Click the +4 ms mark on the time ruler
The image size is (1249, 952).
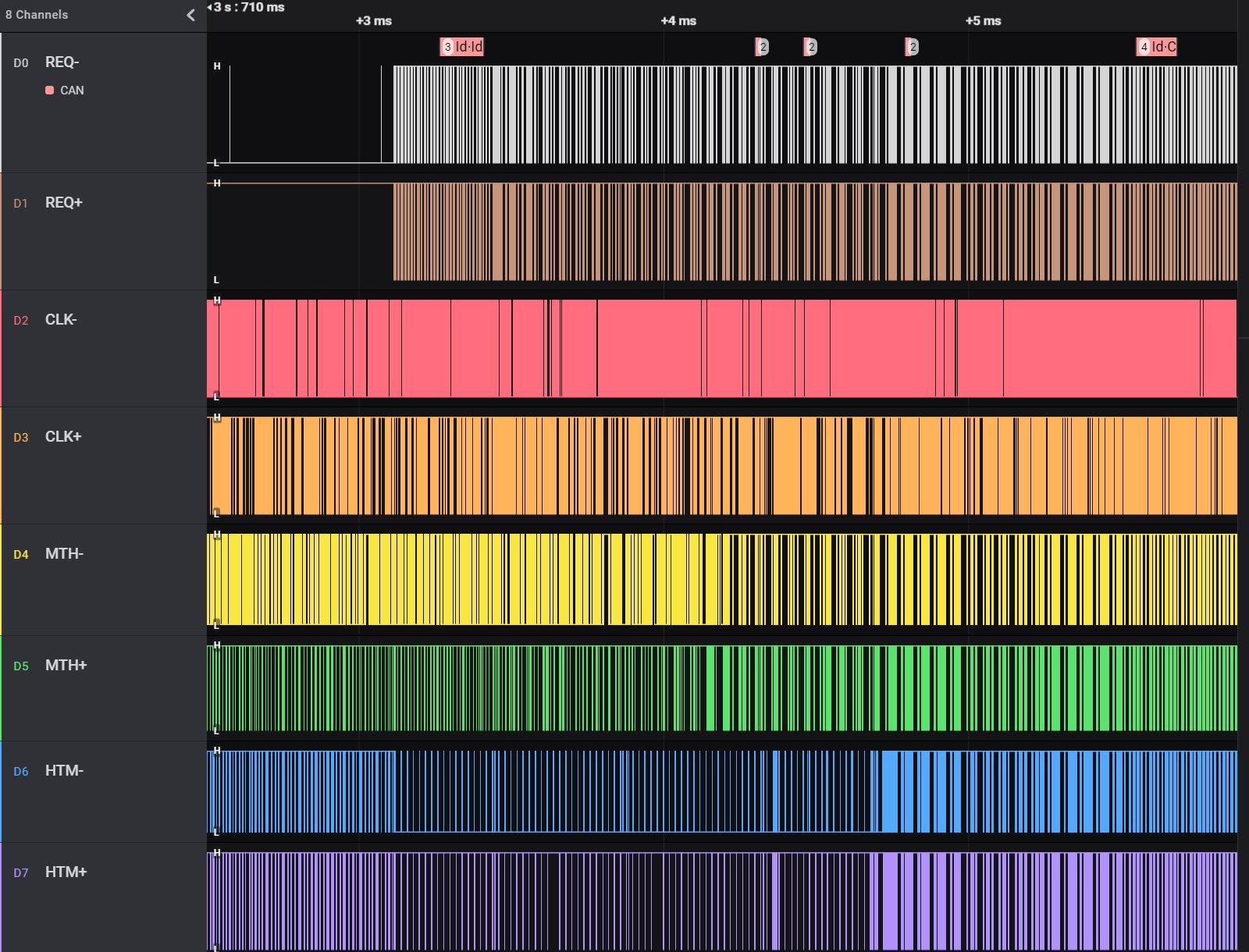click(678, 21)
